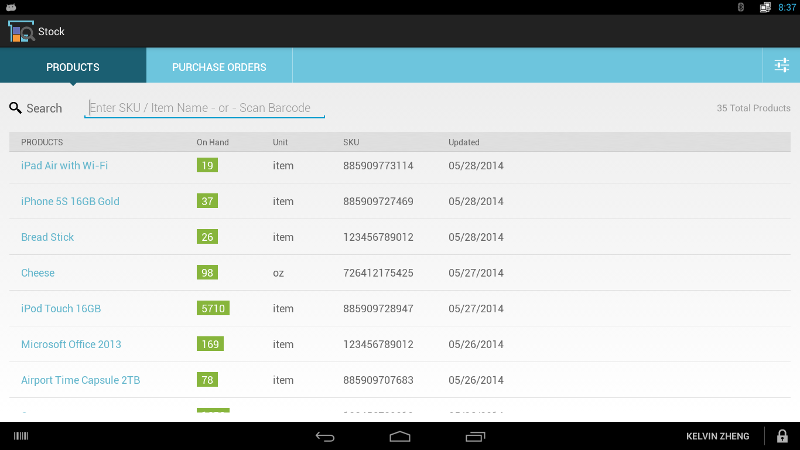Viewport: 800px width, 450px height.
Task: Tap the barcode scanner icon
Action: click(x=21, y=436)
